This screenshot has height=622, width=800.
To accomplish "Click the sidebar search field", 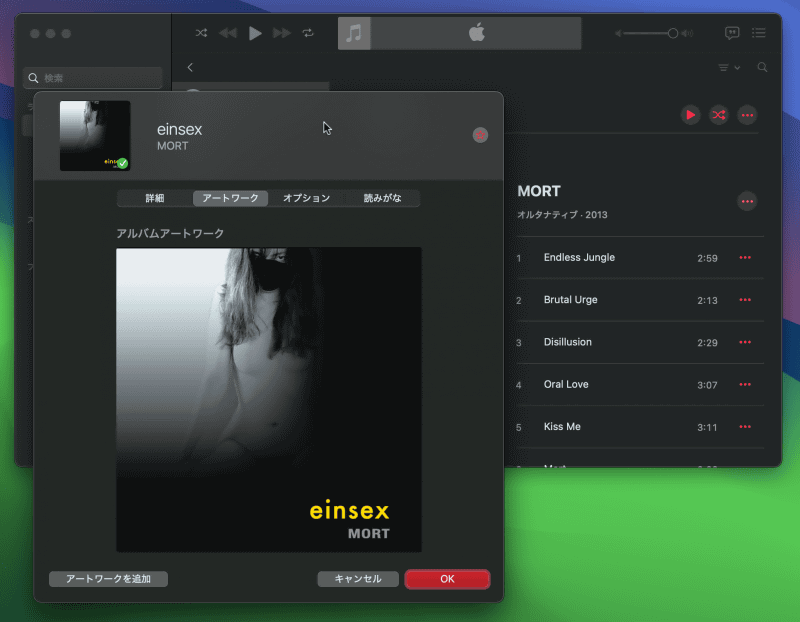I will coord(92,77).
